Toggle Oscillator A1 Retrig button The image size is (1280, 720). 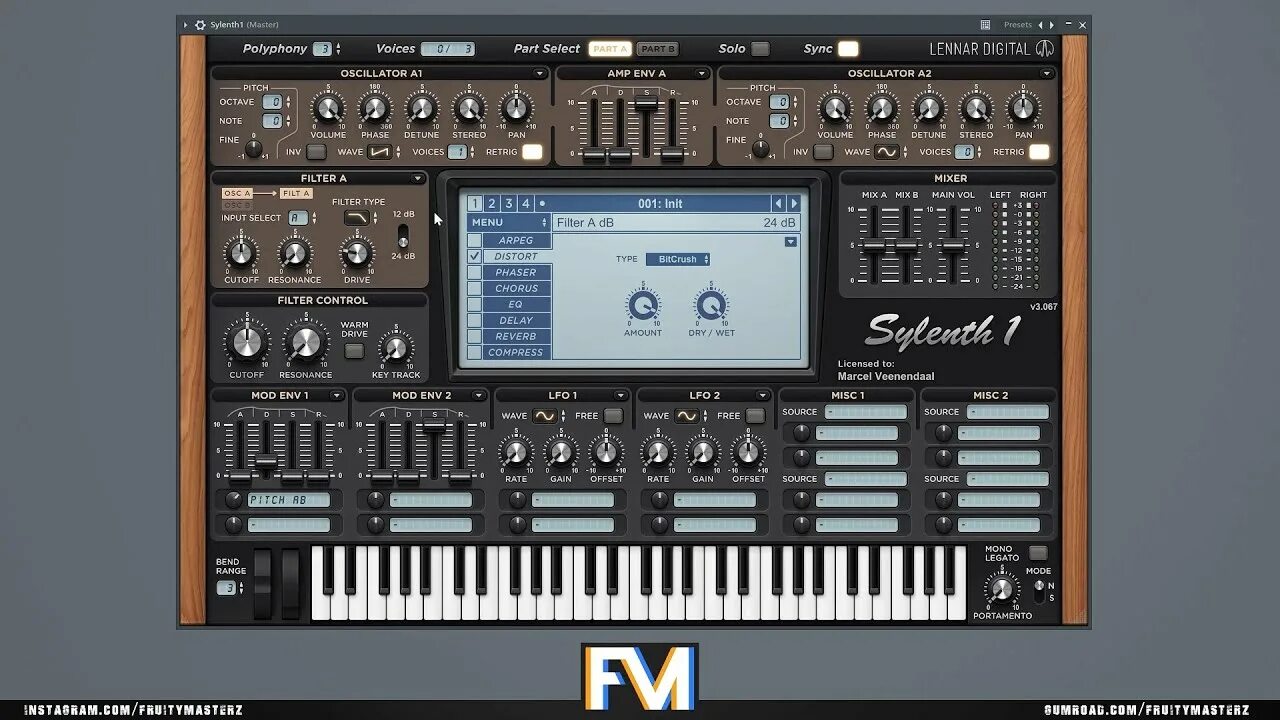coord(532,152)
